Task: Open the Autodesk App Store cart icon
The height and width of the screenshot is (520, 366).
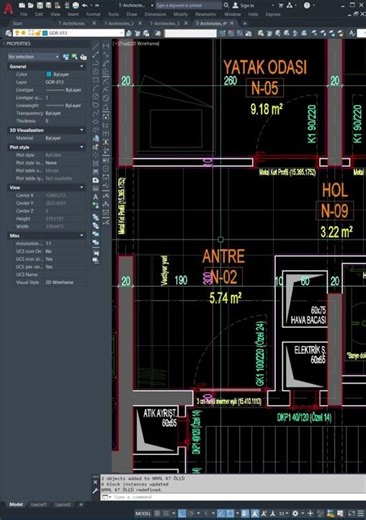Action: 281,5
